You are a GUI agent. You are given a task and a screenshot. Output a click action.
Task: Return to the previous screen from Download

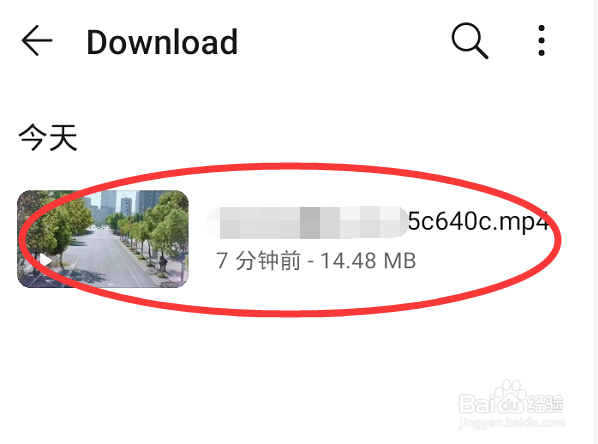click(x=37, y=41)
